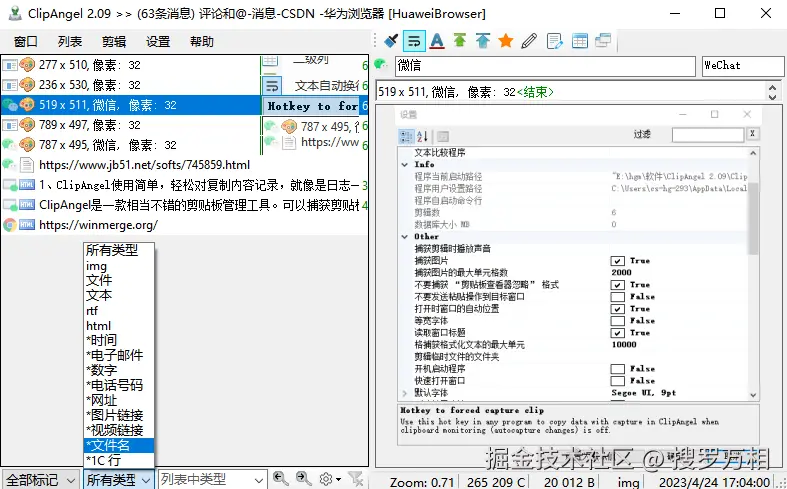
Task: Toggle the word wrap toolbar button
Action: click(414, 41)
